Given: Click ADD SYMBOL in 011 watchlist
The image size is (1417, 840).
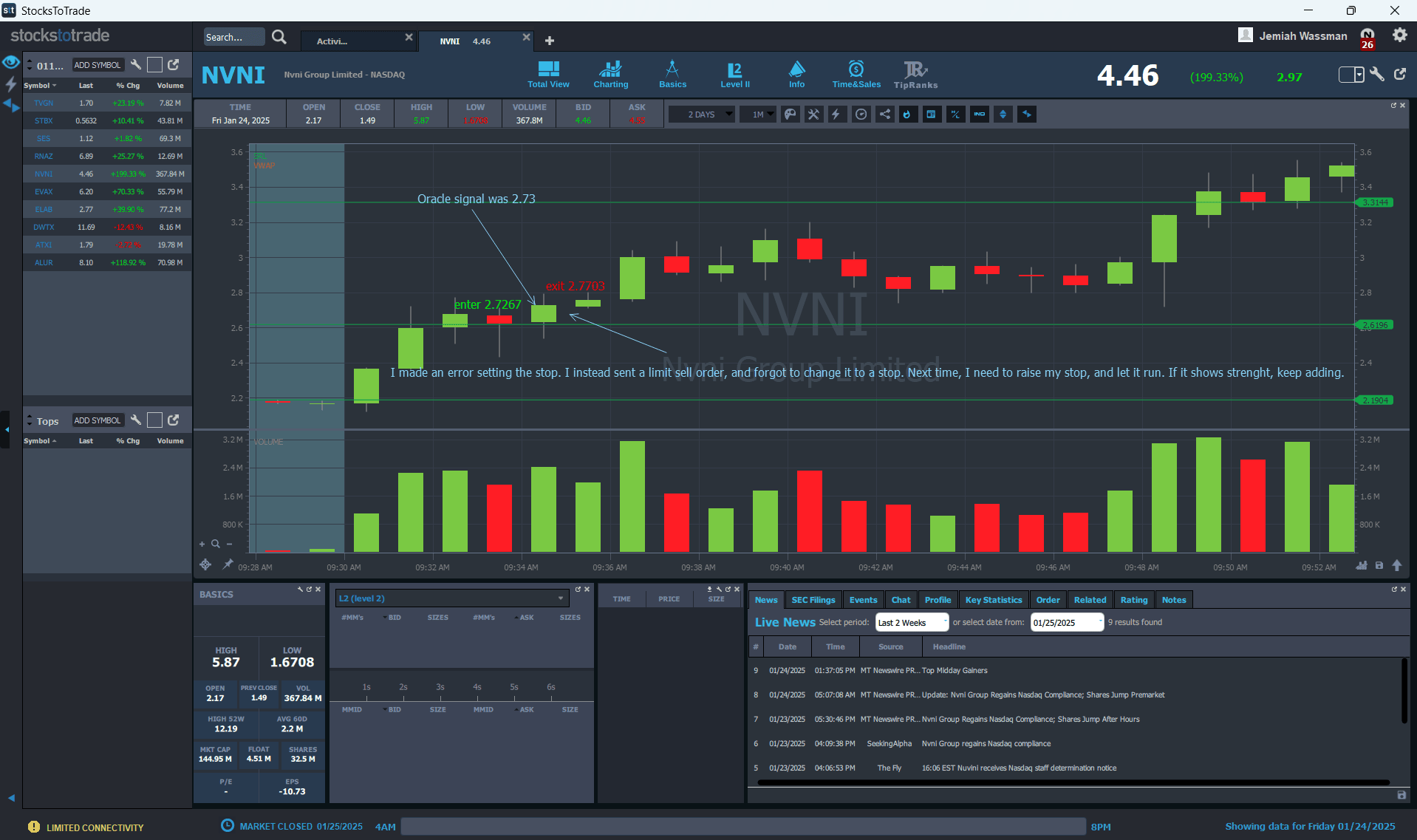Looking at the screenshot, I should click(98, 65).
